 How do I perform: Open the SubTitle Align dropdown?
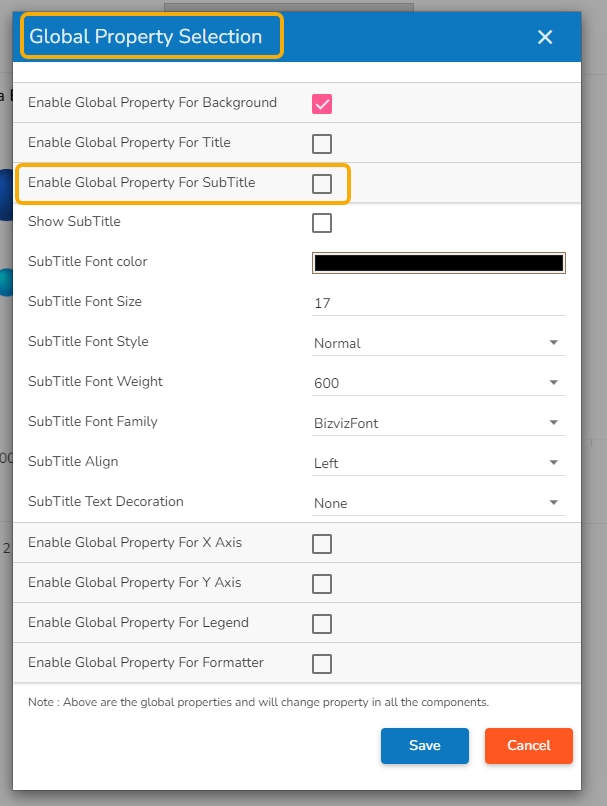coord(439,463)
